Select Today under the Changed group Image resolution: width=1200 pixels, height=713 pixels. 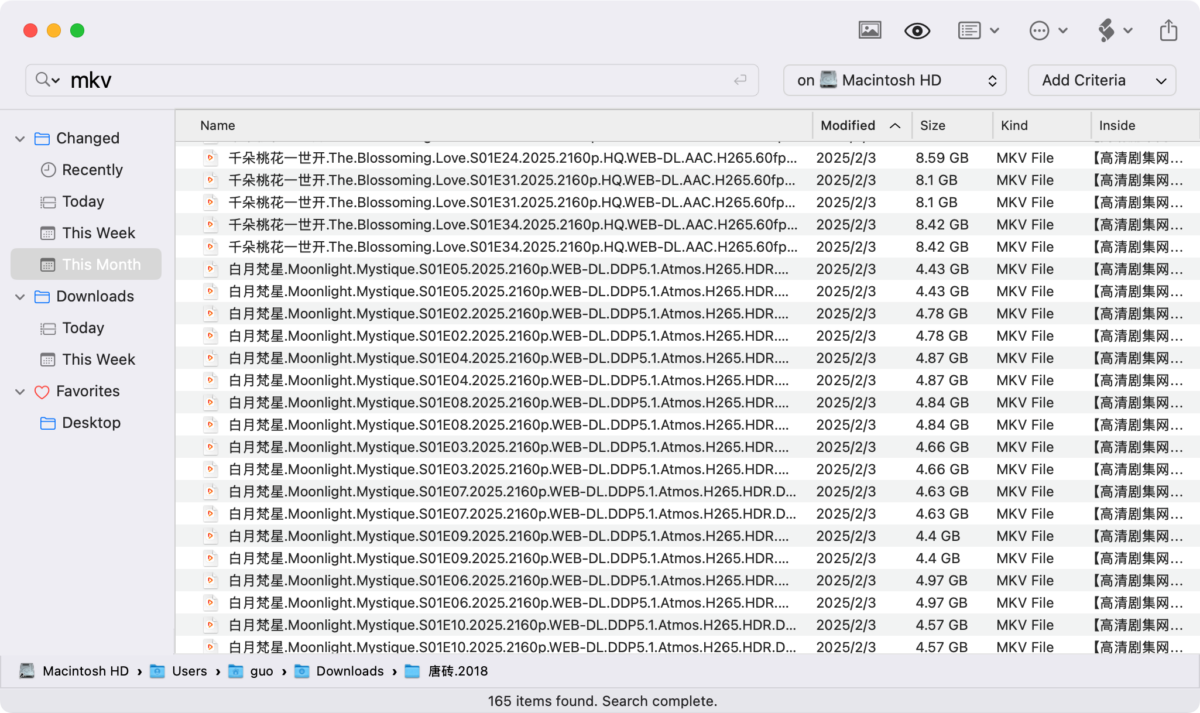tap(83, 202)
